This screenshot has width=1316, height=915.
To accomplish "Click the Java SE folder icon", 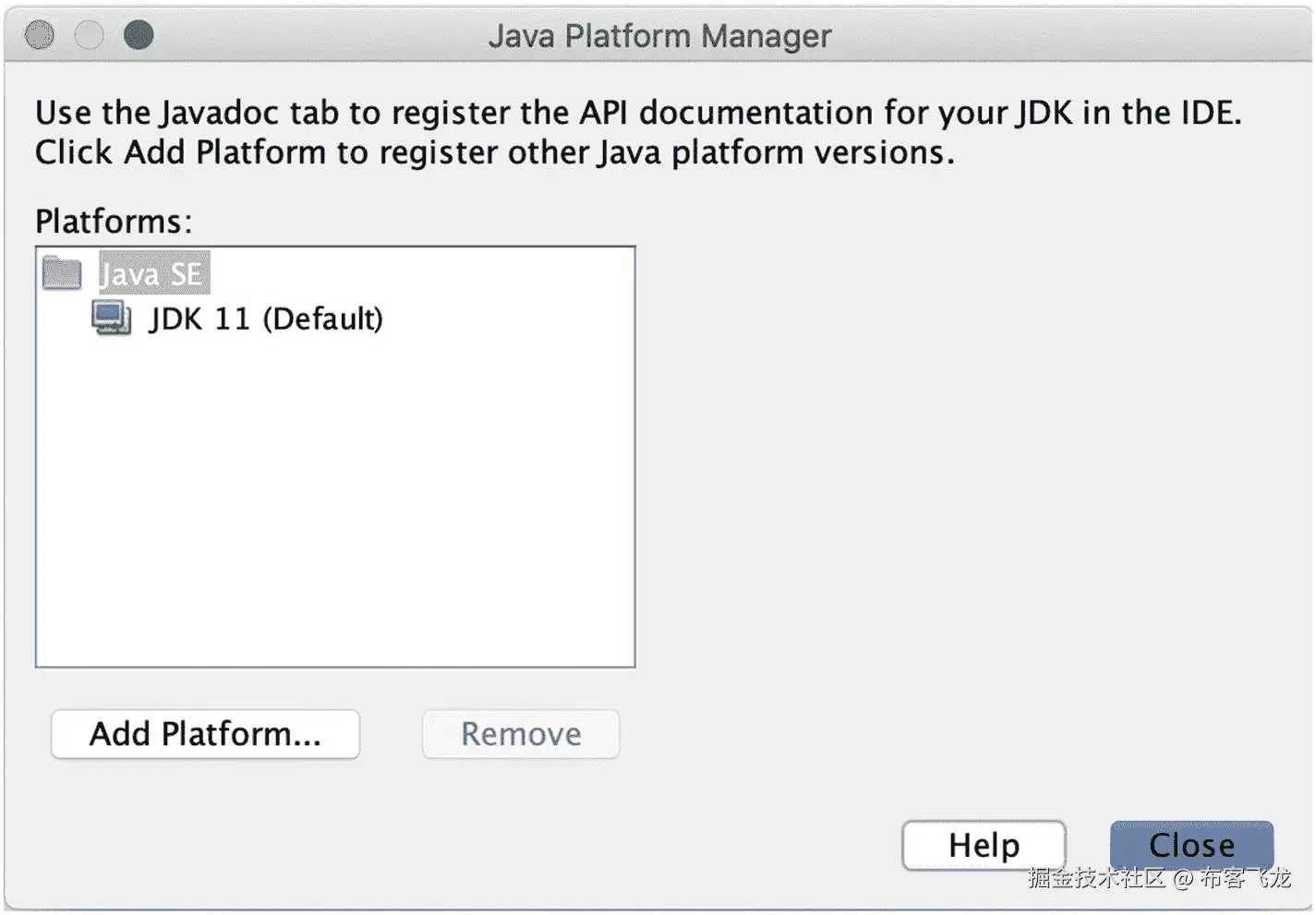I will pos(62,273).
